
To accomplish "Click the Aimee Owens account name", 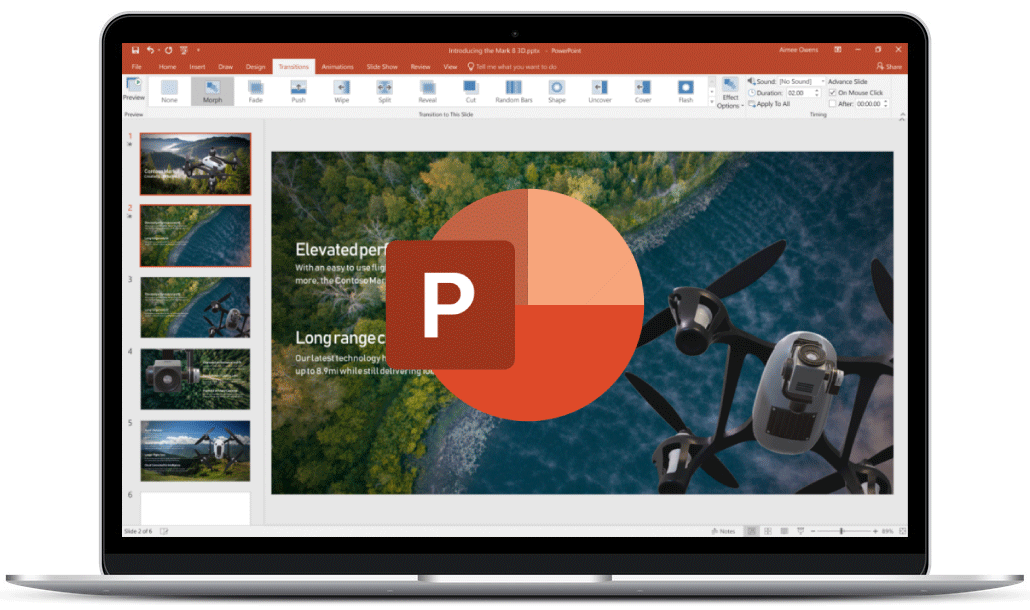I will 798,50.
